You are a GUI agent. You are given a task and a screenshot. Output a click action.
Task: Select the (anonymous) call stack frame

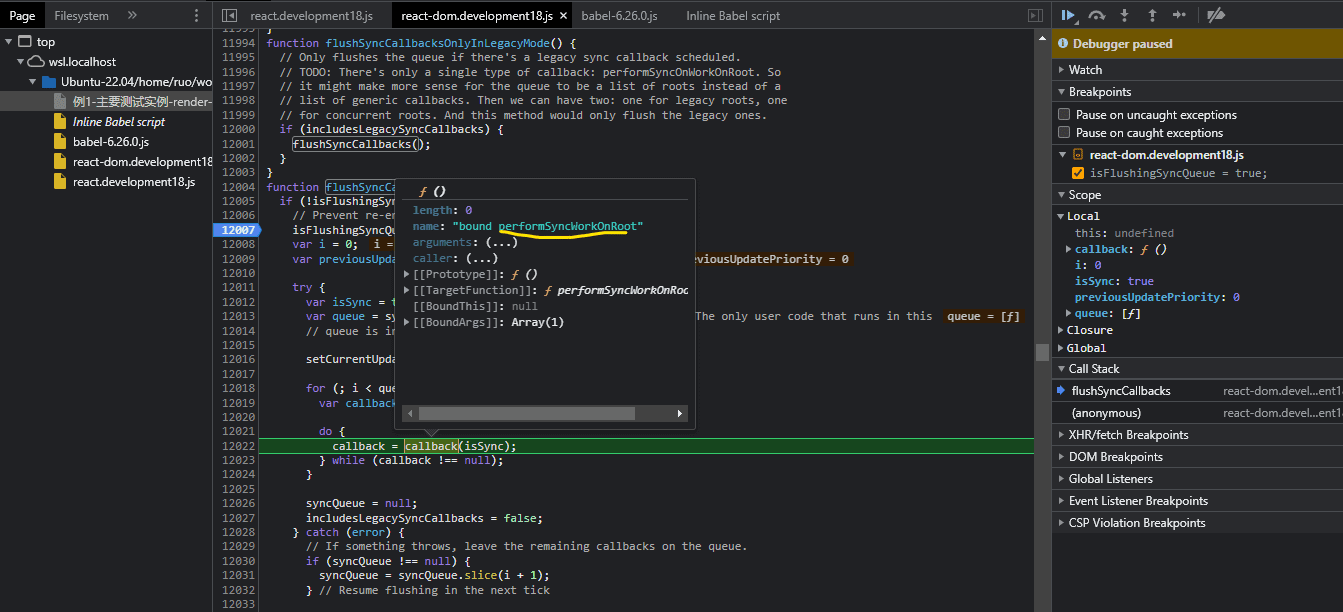[1106, 413]
